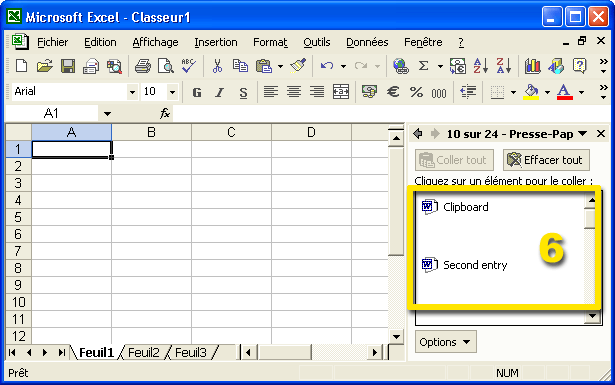Click the decrease indent icon
Image resolution: width=615 pixels, height=385 pixels.
(x=468, y=92)
